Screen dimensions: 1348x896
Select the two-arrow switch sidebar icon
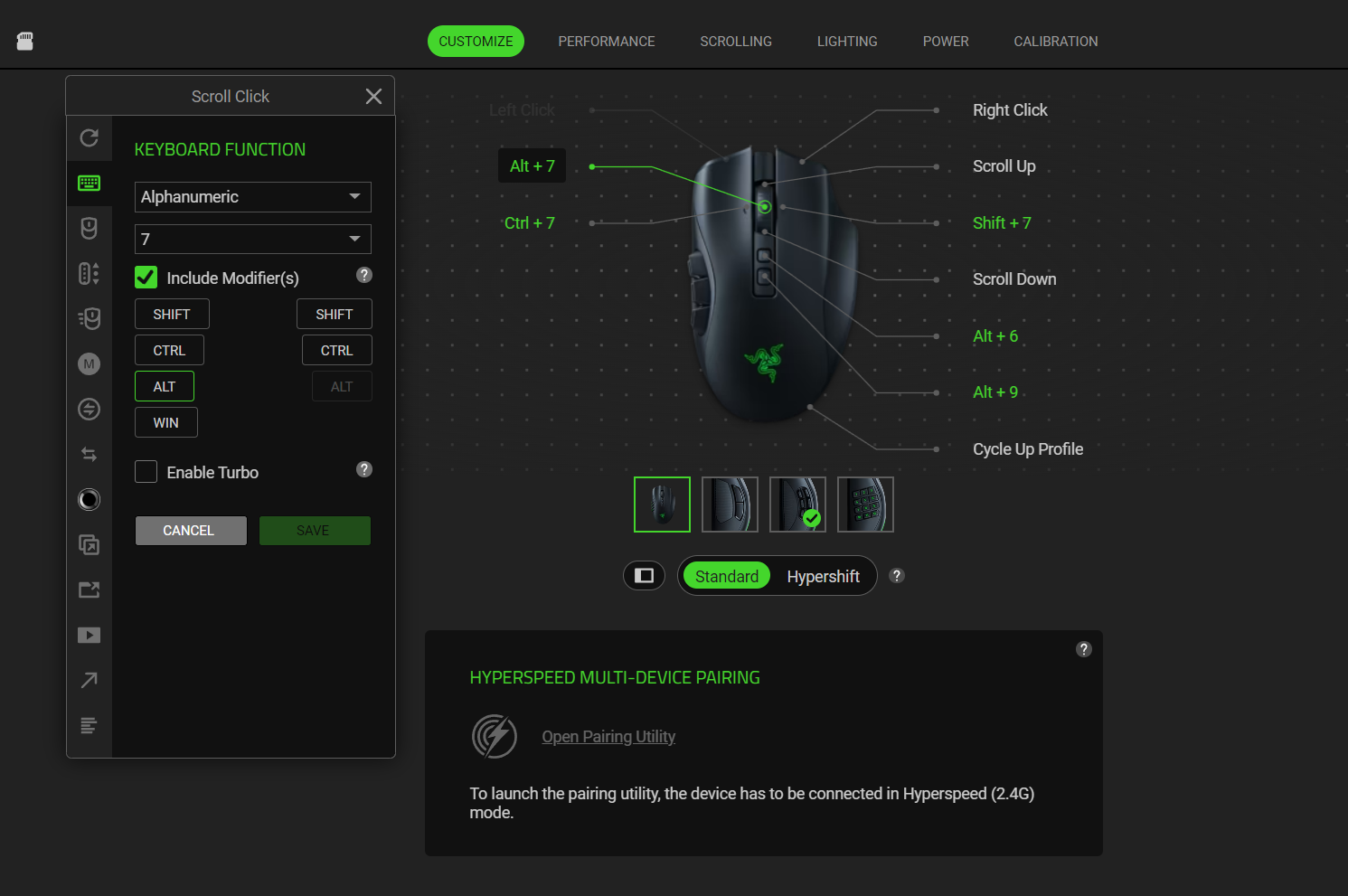pos(89,454)
